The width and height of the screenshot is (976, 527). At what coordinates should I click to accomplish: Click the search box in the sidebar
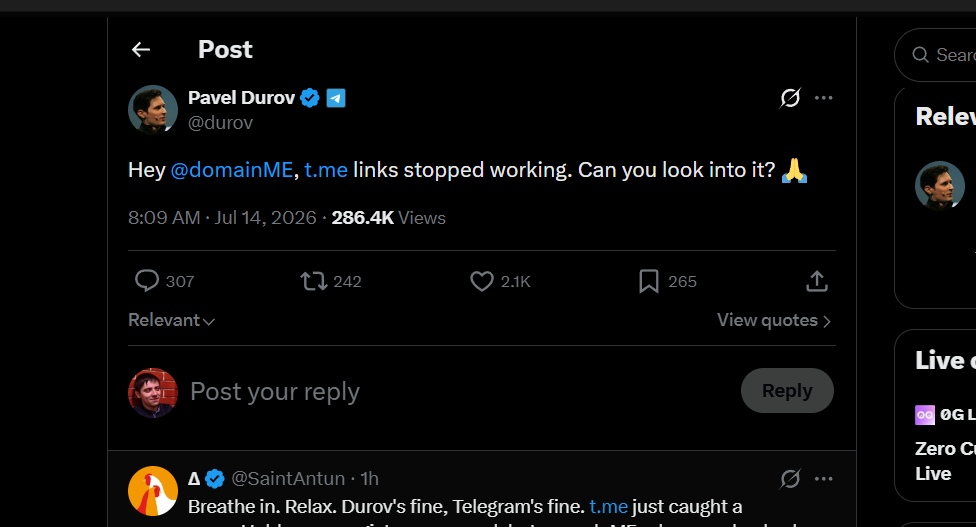tap(936, 55)
